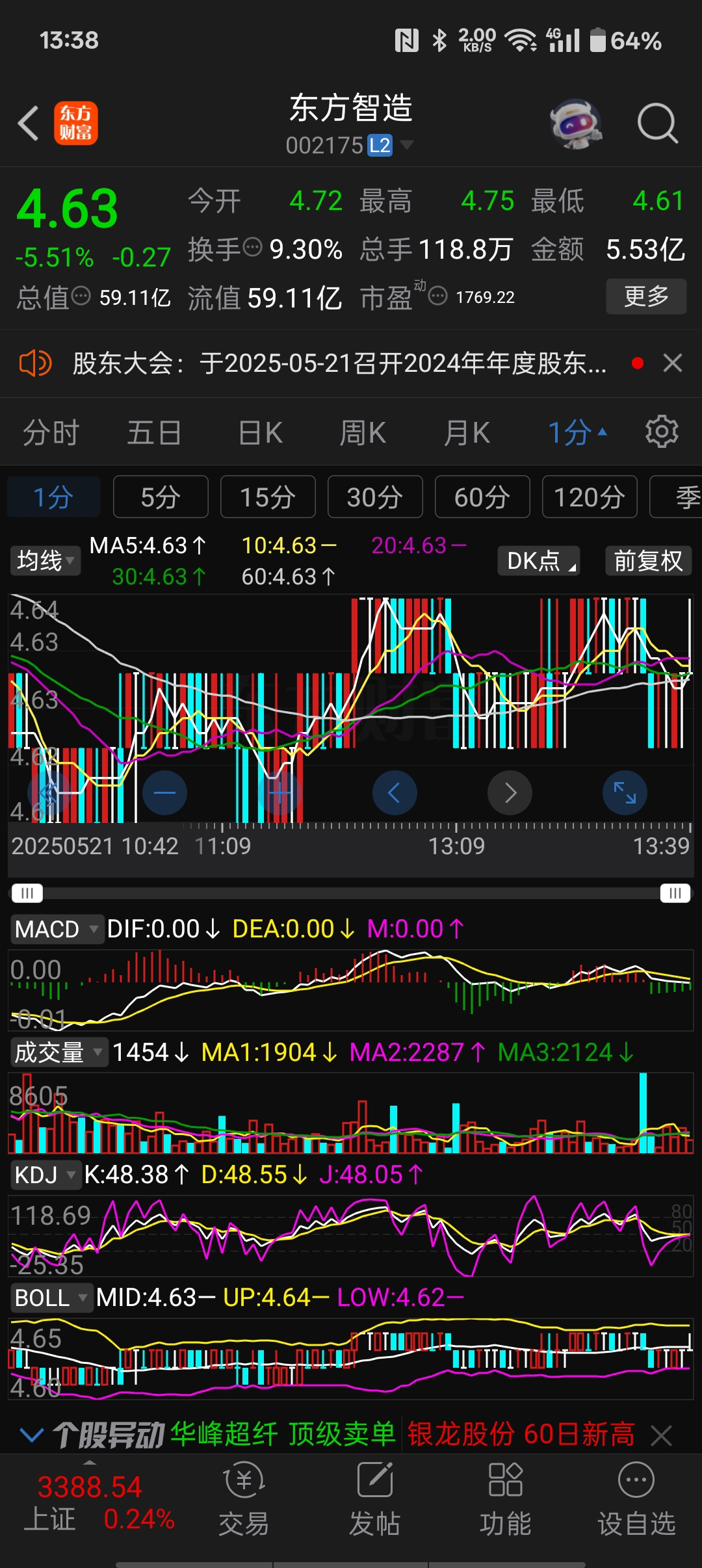
Task: Open the KDJ indicator dropdown
Action: (45, 1175)
